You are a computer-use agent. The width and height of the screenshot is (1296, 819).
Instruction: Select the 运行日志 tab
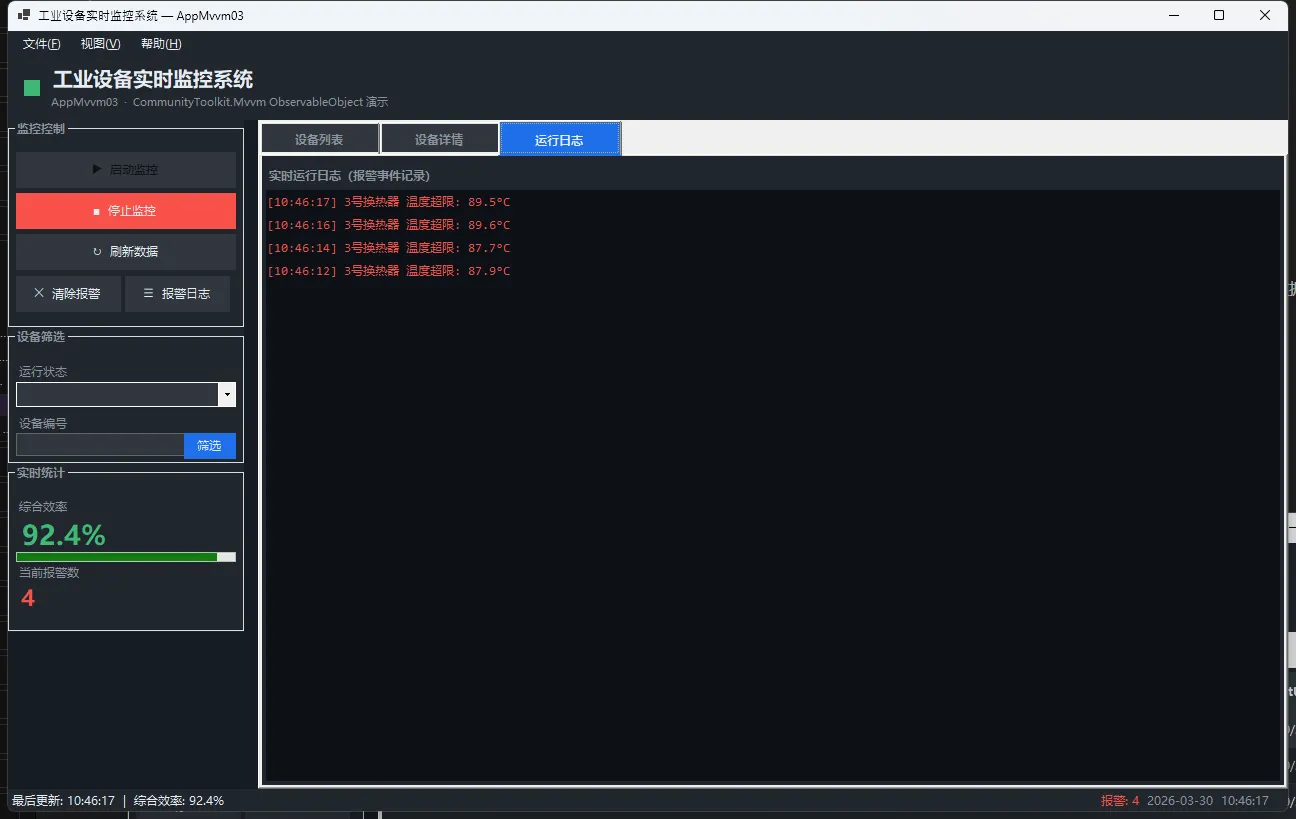click(559, 140)
